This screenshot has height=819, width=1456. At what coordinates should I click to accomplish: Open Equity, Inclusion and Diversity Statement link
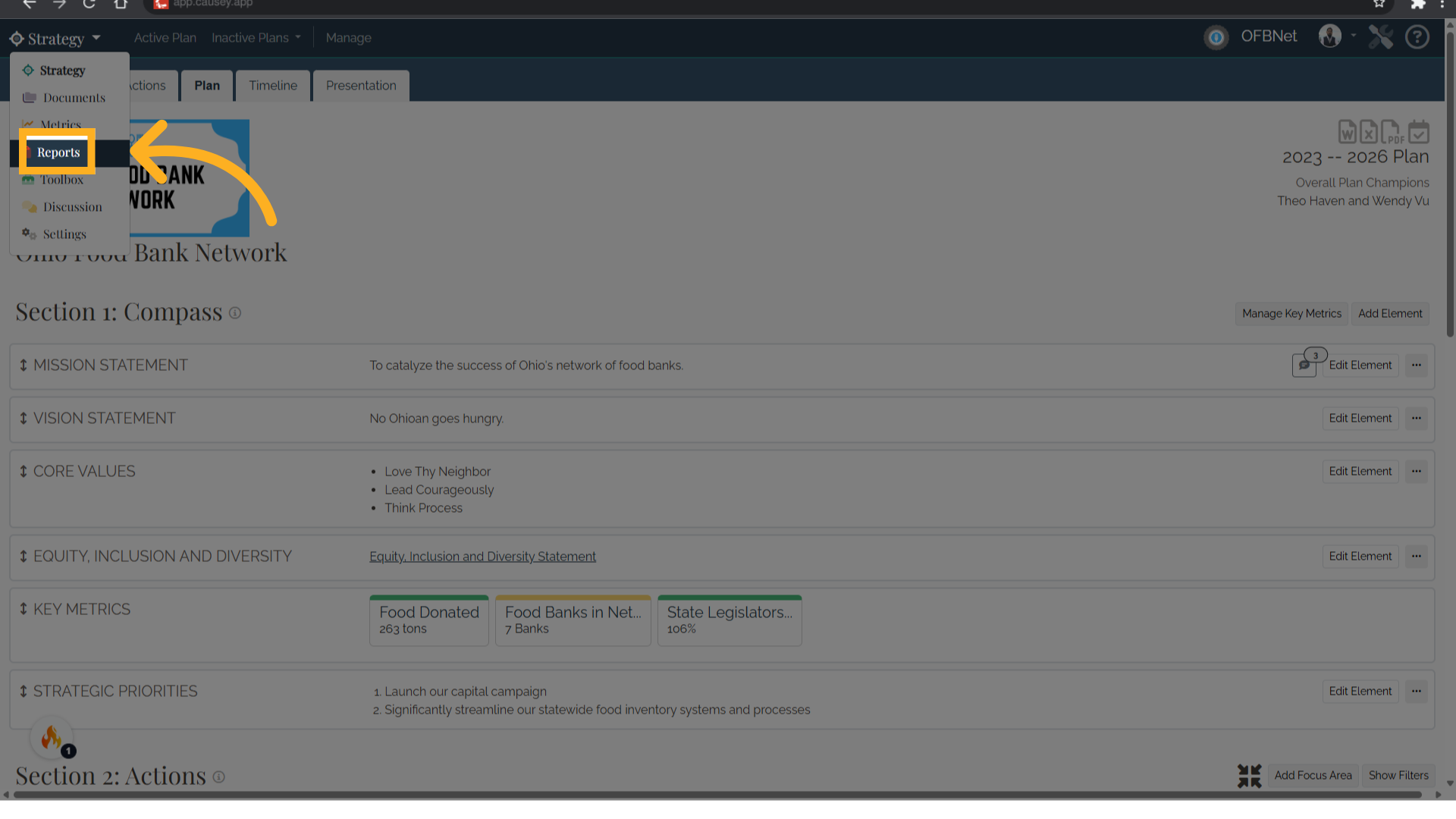click(482, 557)
